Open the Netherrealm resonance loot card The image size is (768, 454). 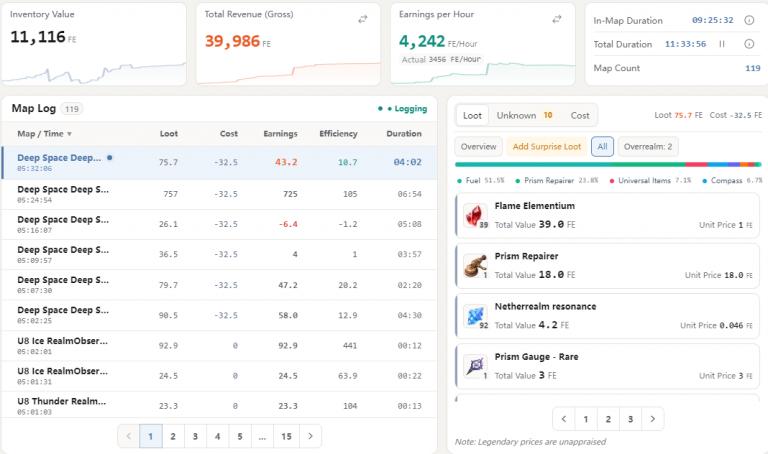(x=607, y=316)
